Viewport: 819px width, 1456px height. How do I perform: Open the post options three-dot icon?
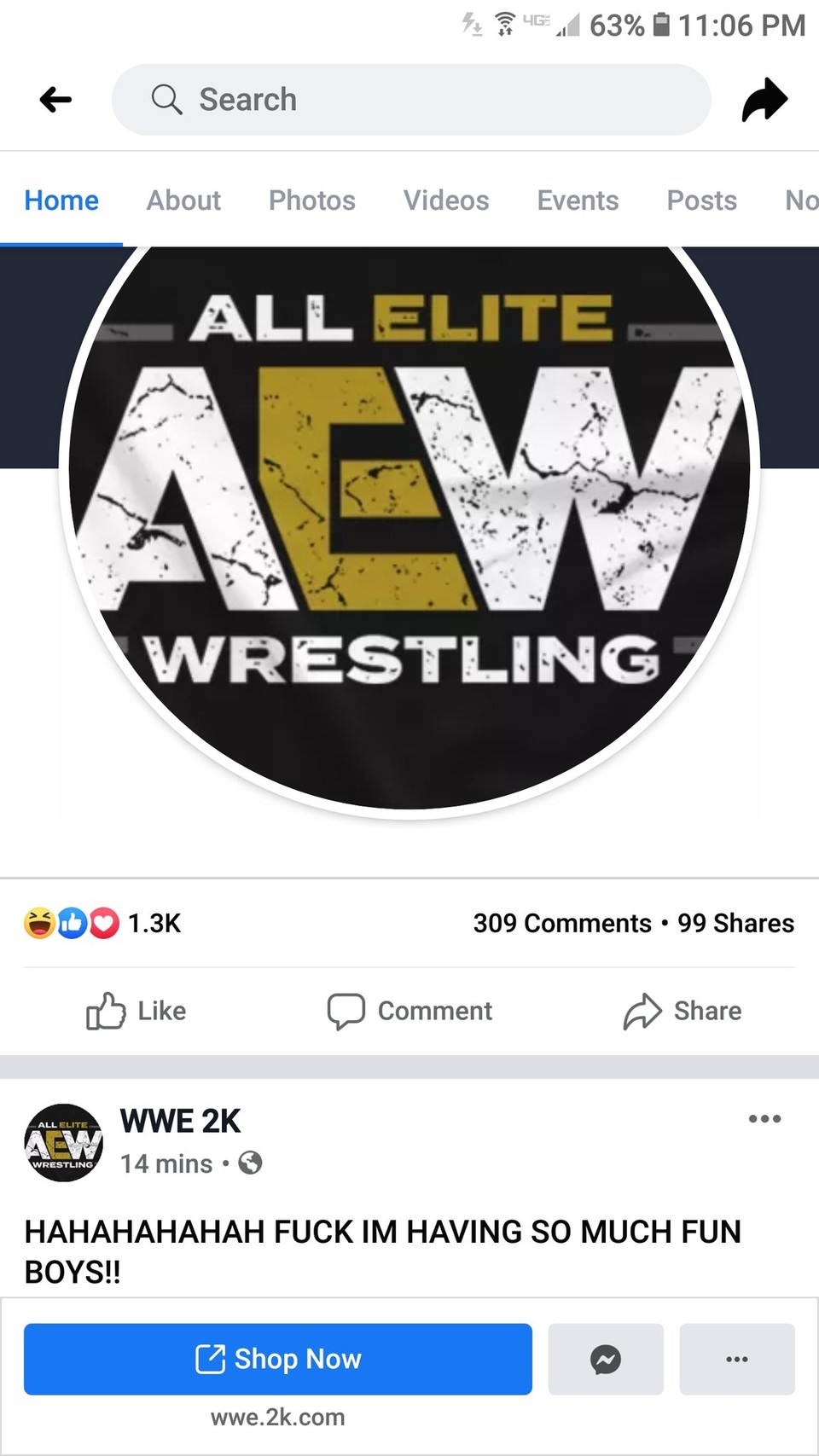pyautogui.click(x=764, y=1118)
